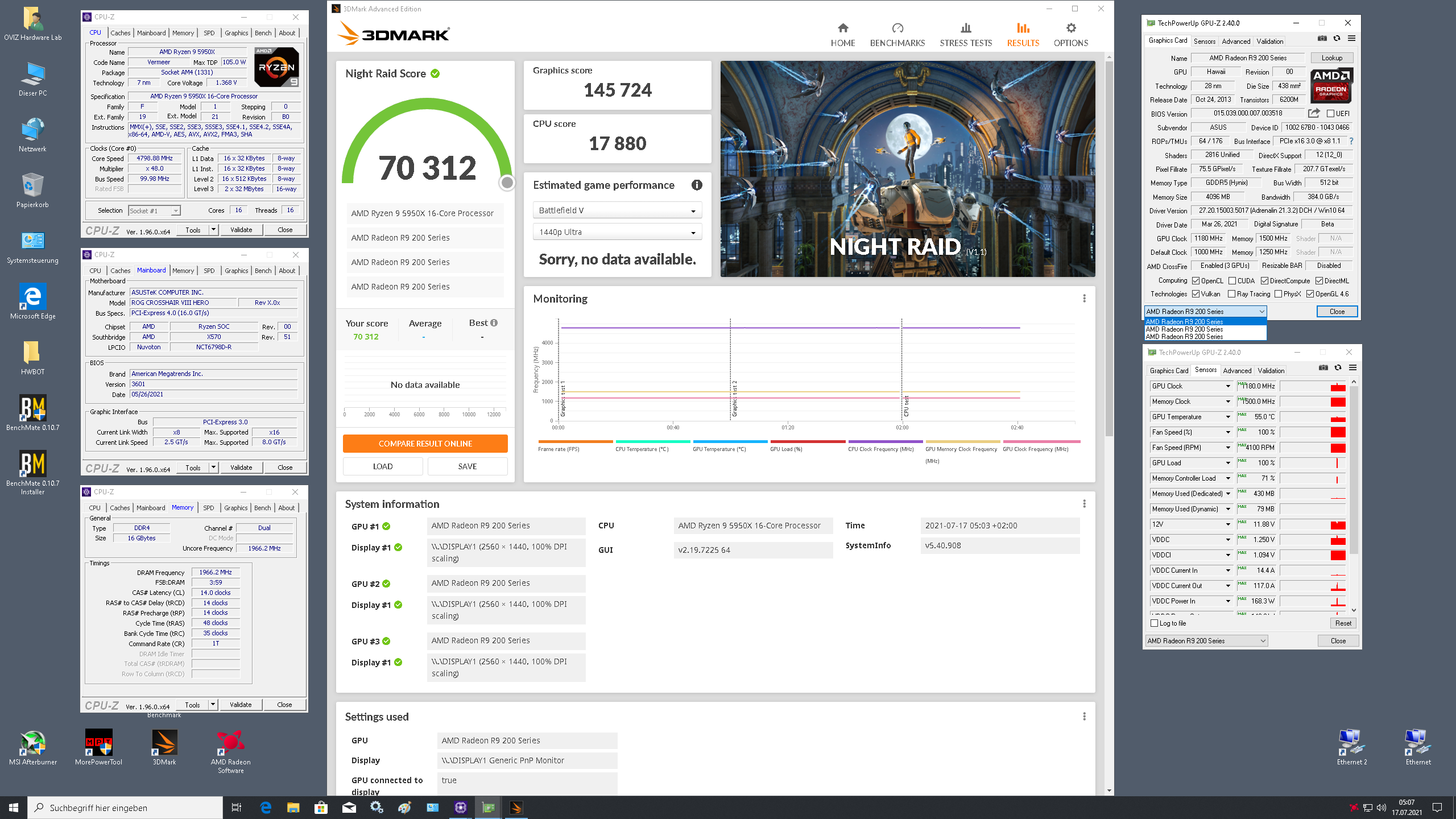Toggle DirectCompute checkbox in GPU-Z

coord(1264,281)
